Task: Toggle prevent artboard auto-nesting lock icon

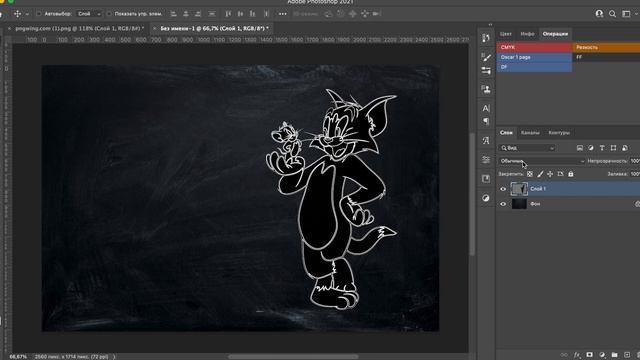Action: pos(560,174)
